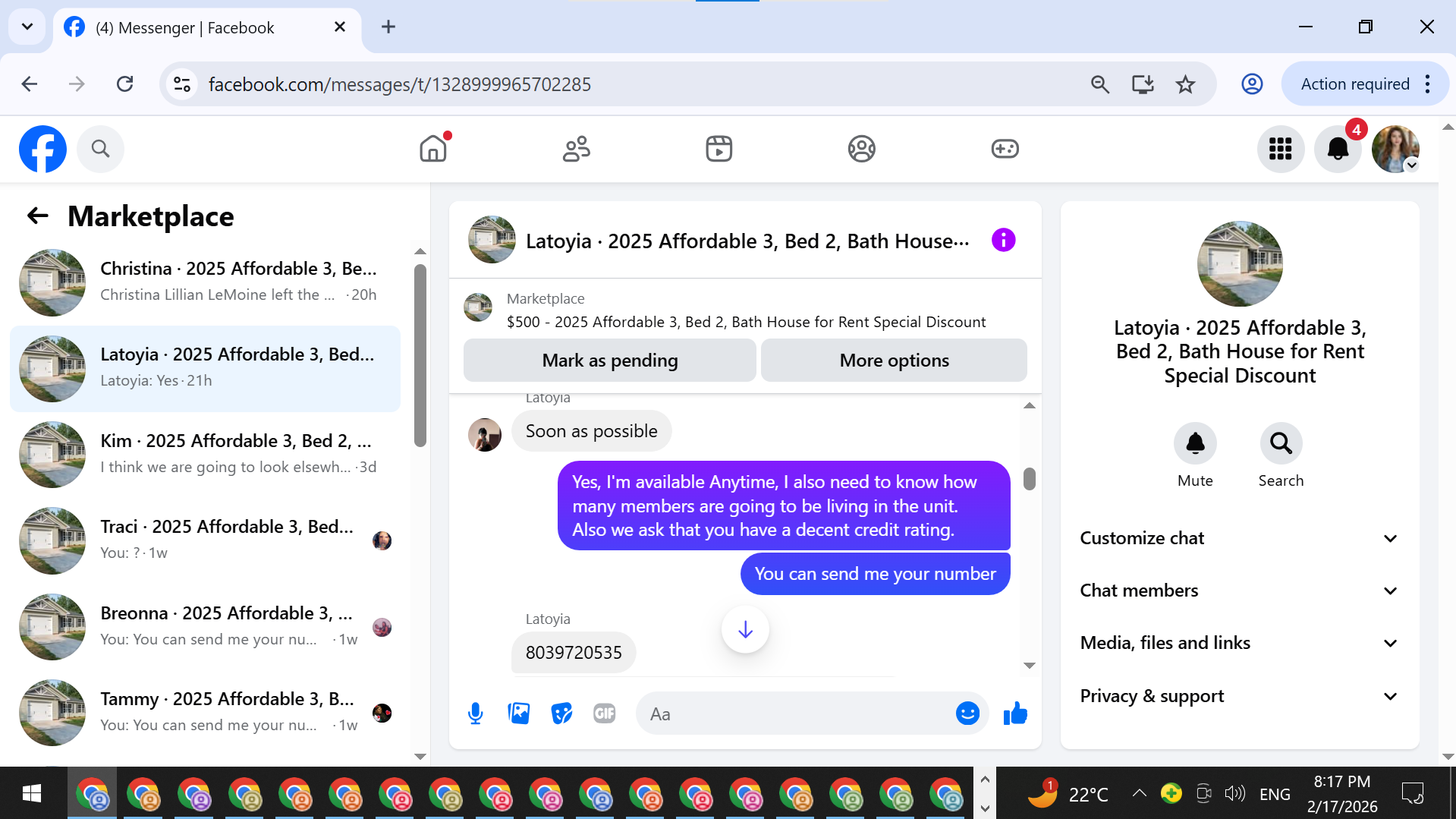1456x819 pixels.
Task: Search in conversation magnifier icon
Action: (x=1281, y=443)
